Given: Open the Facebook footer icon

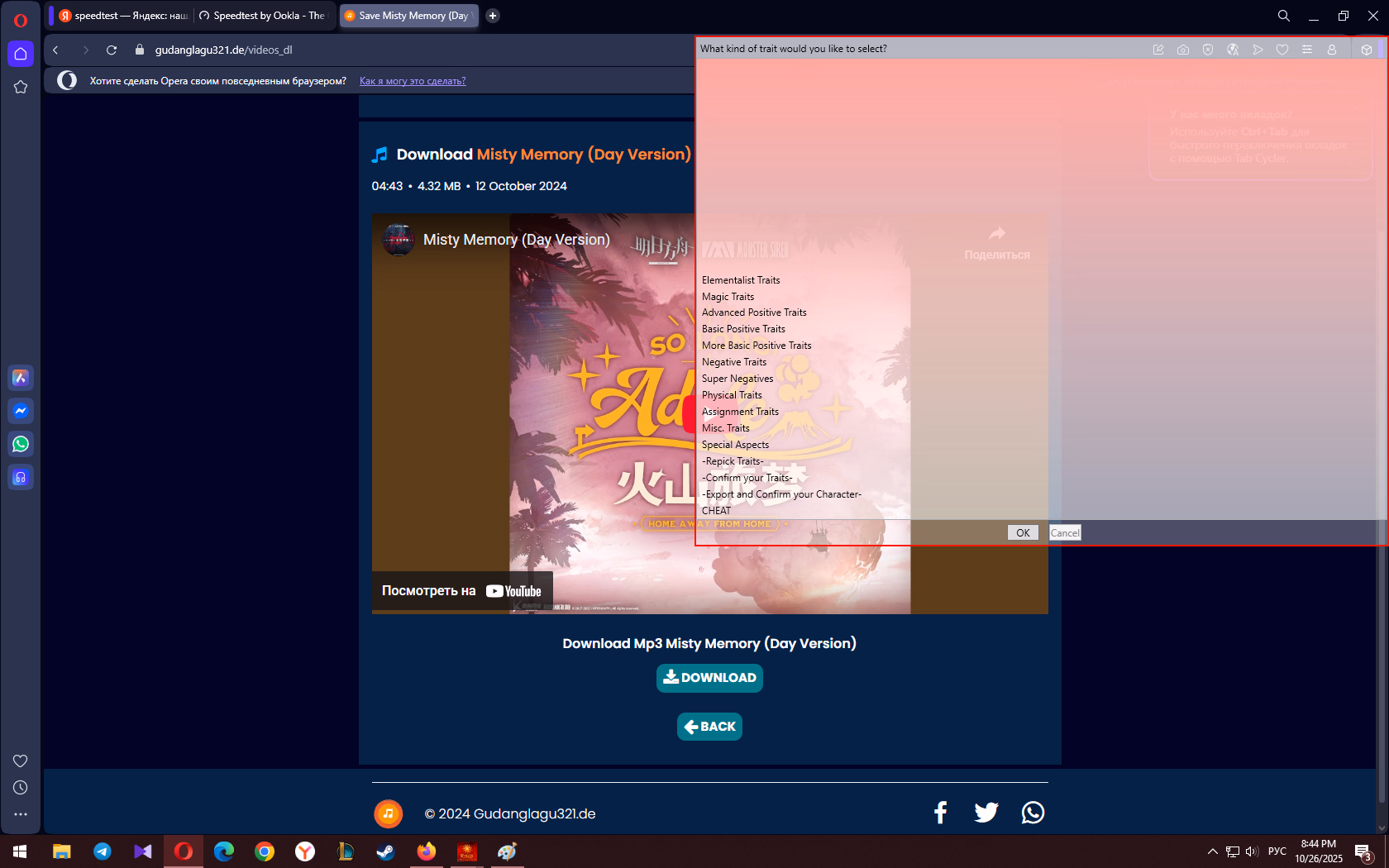Looking at the screenshot, I should click(x=940, y=813).
